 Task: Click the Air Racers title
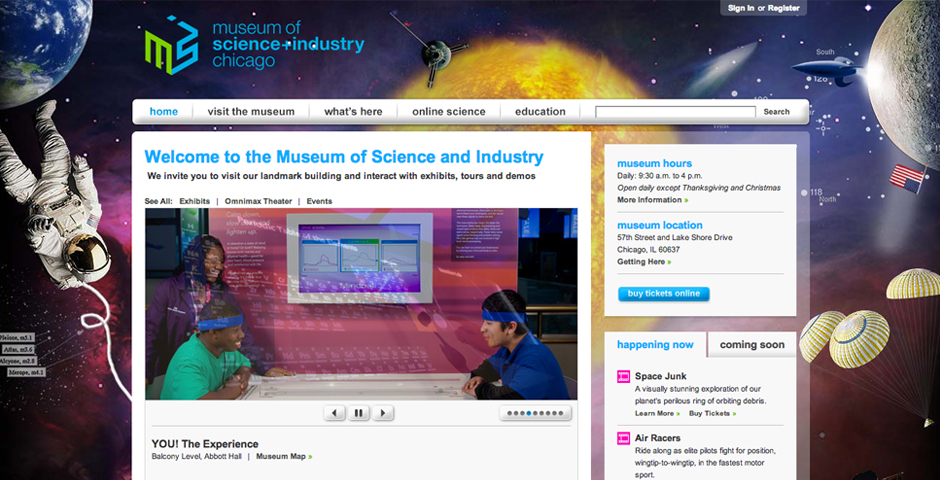pos(658,438)
